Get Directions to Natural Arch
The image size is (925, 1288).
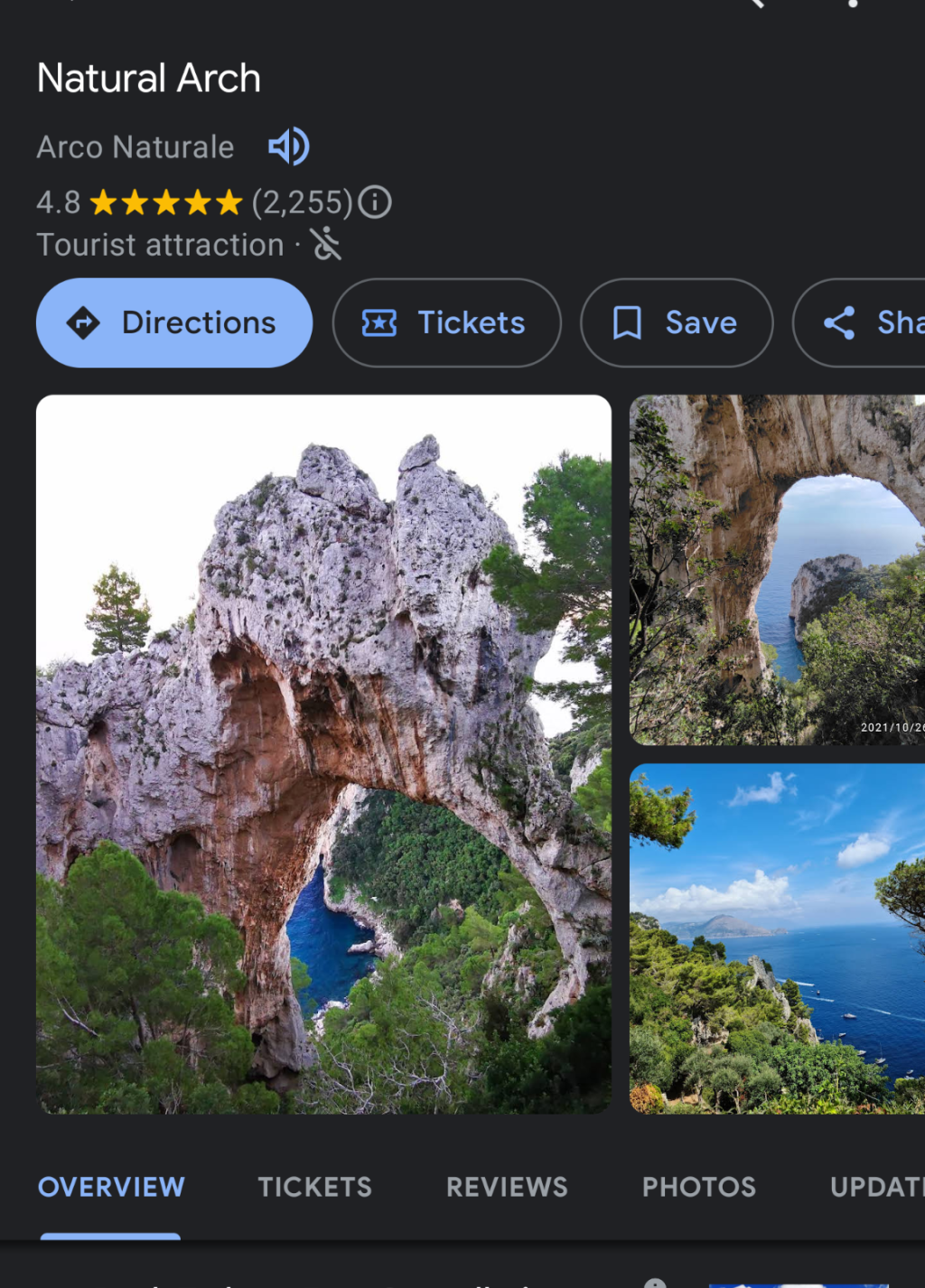coord(174,322)
